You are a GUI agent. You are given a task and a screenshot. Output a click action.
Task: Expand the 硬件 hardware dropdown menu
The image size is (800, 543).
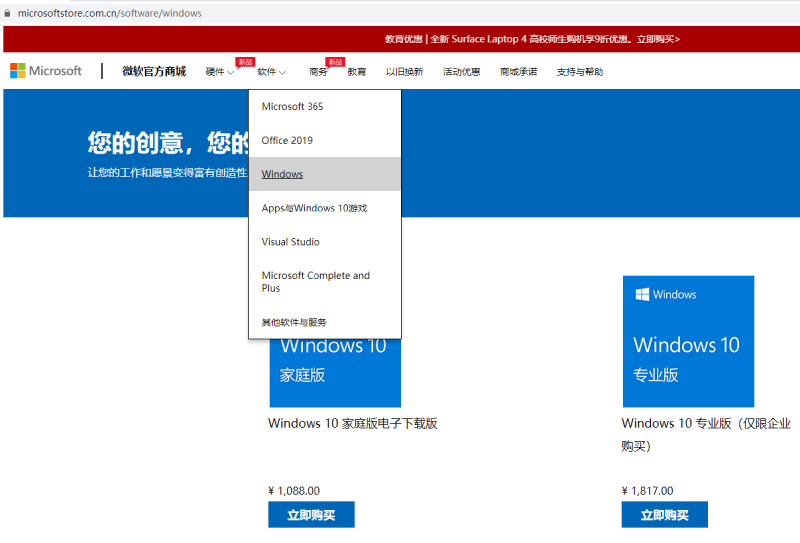click(x=220, y=72)
